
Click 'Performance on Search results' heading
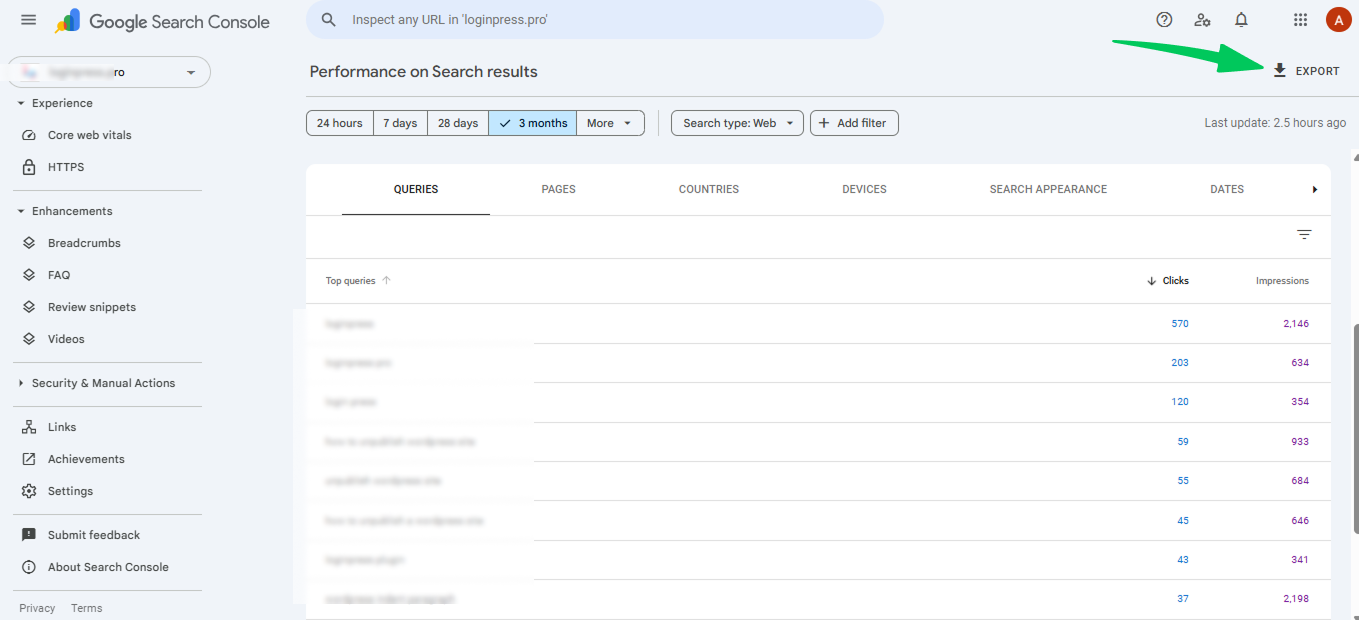pos(424,72)
